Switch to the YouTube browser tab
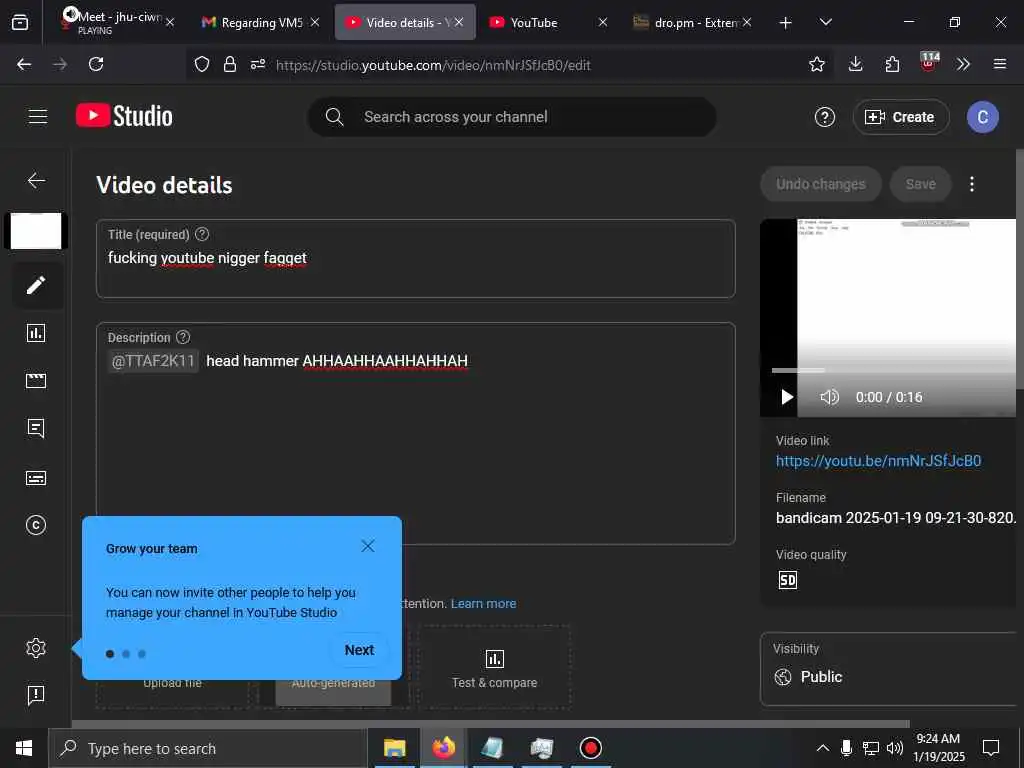1024x768 pixels. click(547, 22)
